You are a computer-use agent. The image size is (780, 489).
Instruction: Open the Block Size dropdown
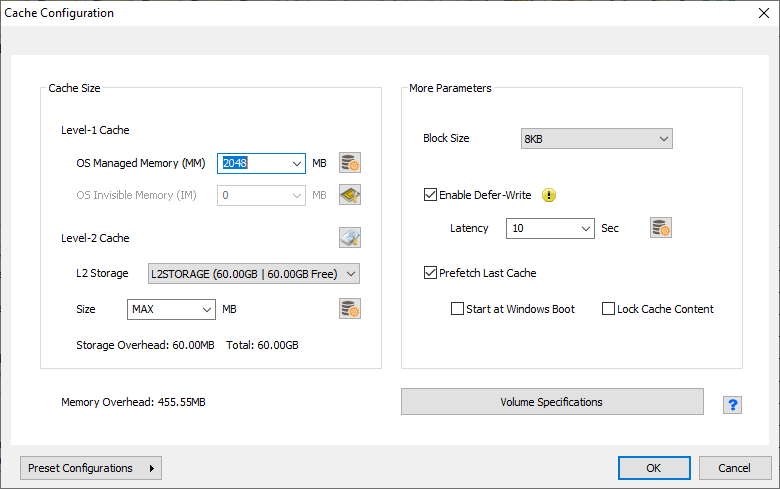[597, 139]
